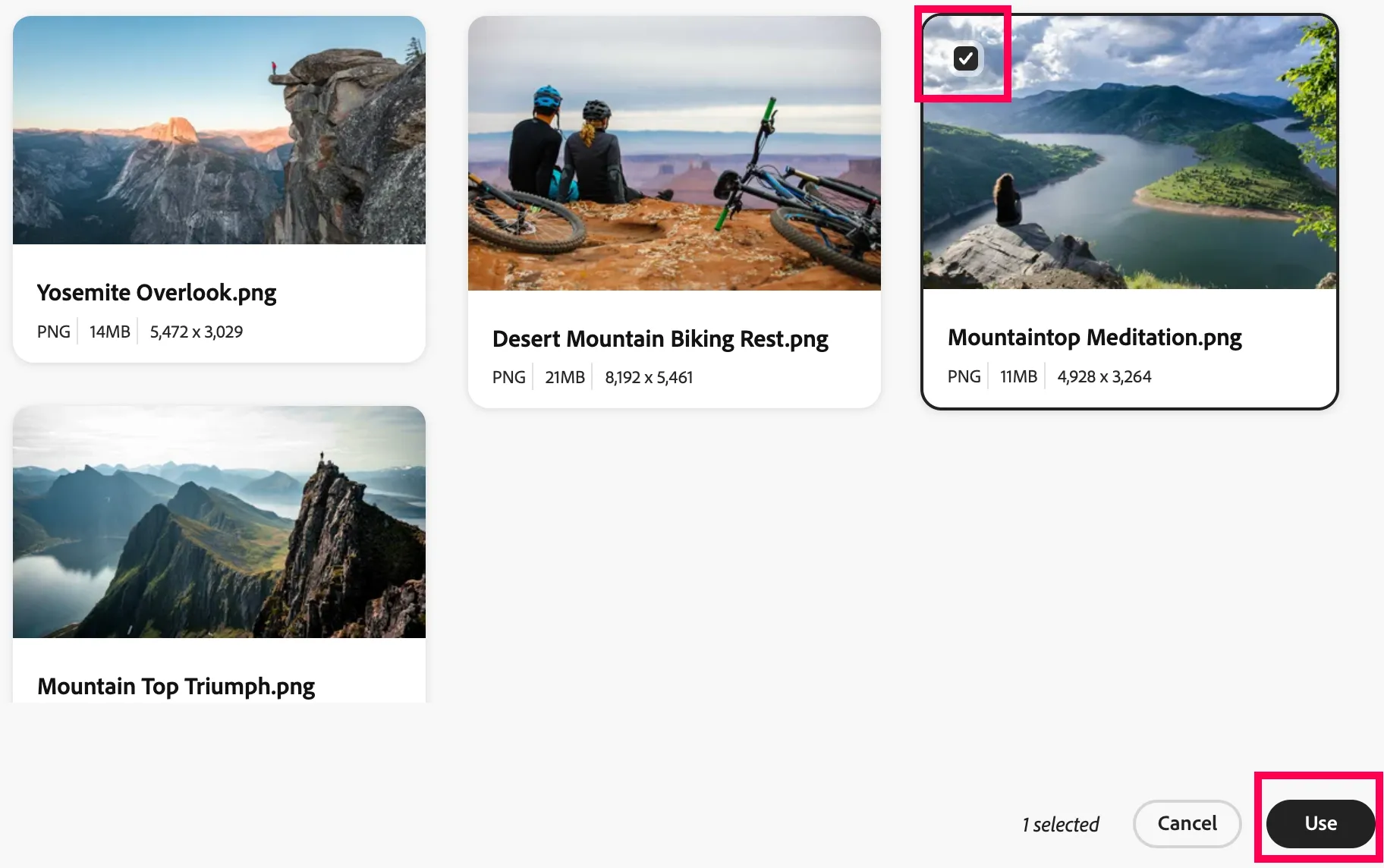The width and height of the screenshot is (1384, 868).
Task: Click the Desert Mountain Biking Rest.png title
Action: (x=660, y=338)
